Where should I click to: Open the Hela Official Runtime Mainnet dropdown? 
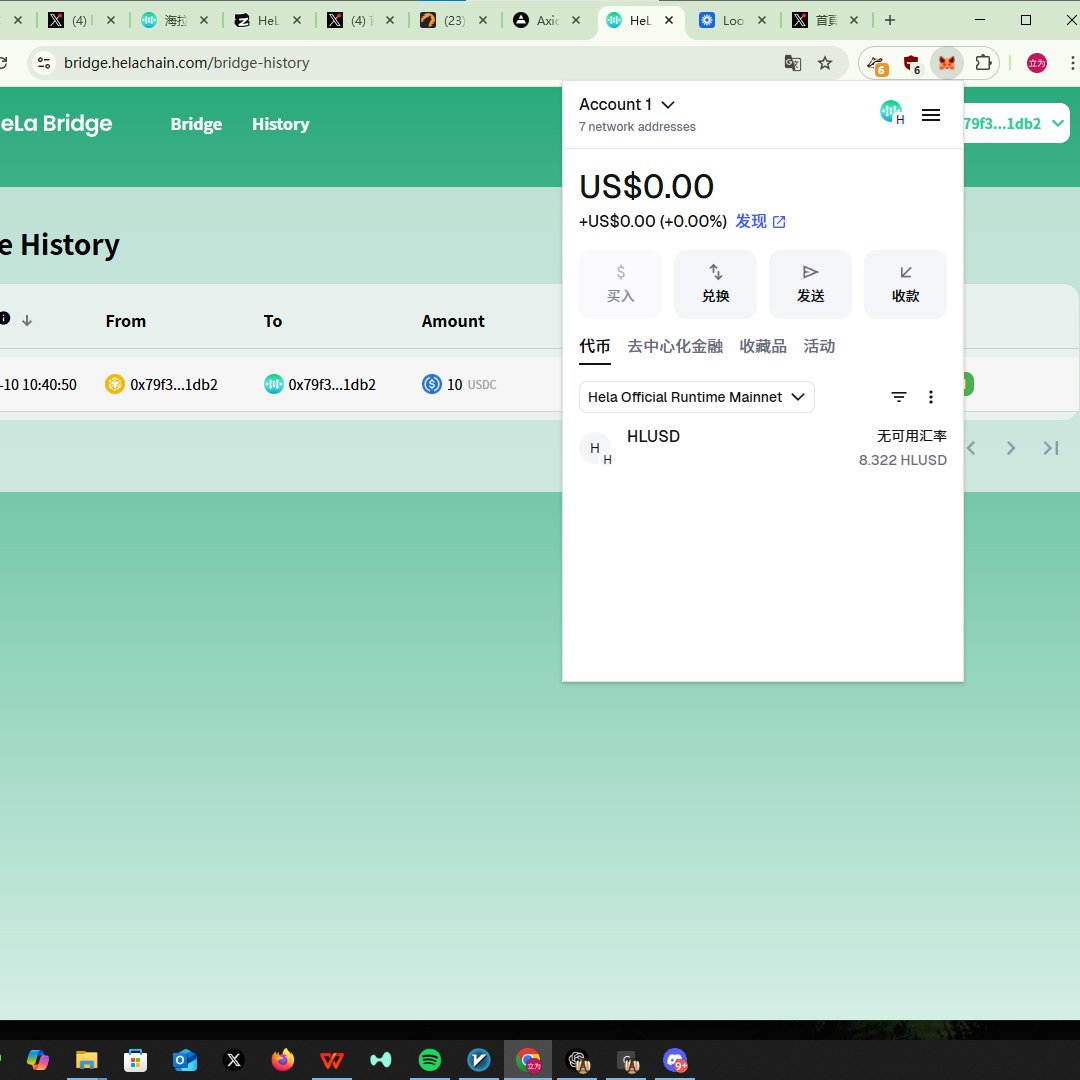[x=696, y=397]
